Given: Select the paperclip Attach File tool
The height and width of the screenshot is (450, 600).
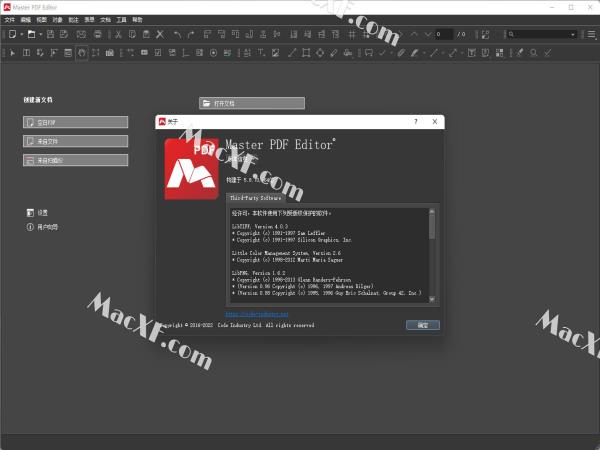Looking at the screenshot, I should [401, 53].
